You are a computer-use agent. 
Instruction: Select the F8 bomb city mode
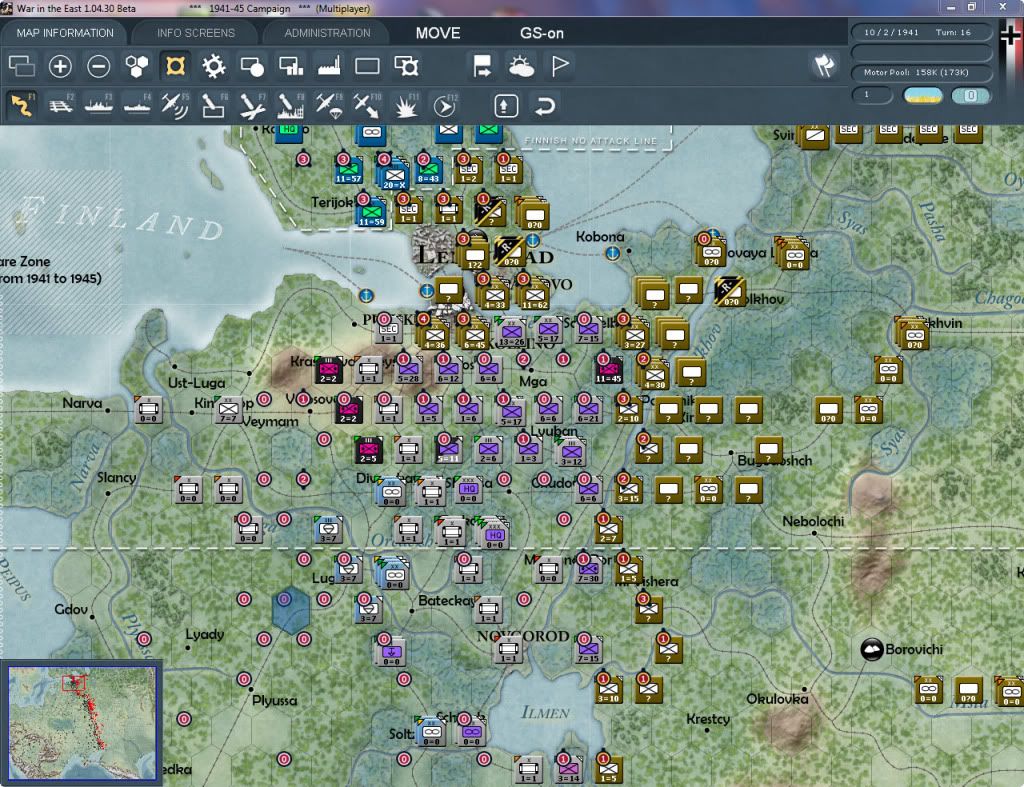click(x=291, y=105)
